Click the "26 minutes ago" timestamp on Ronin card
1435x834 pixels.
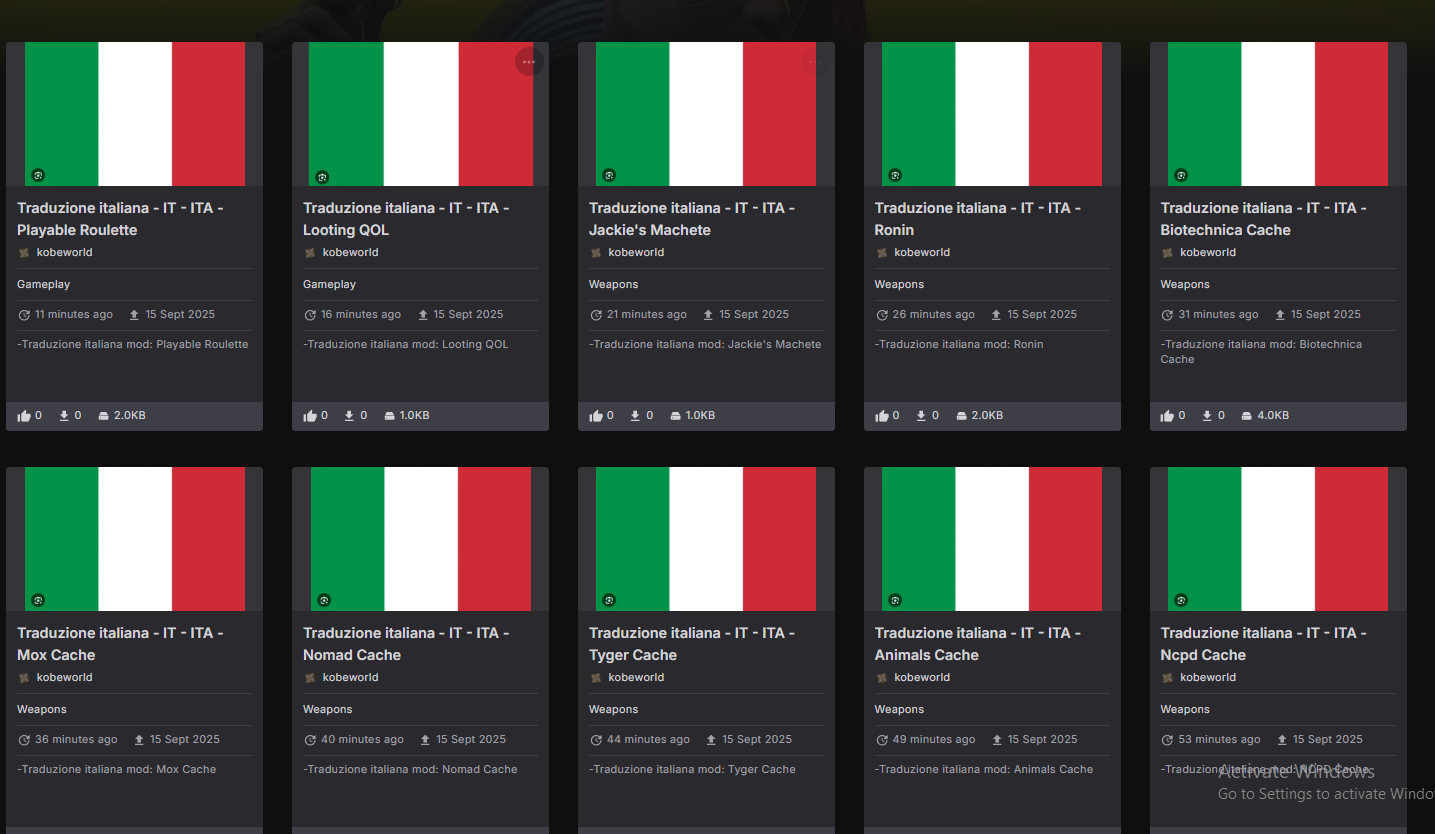coord(934,315)
